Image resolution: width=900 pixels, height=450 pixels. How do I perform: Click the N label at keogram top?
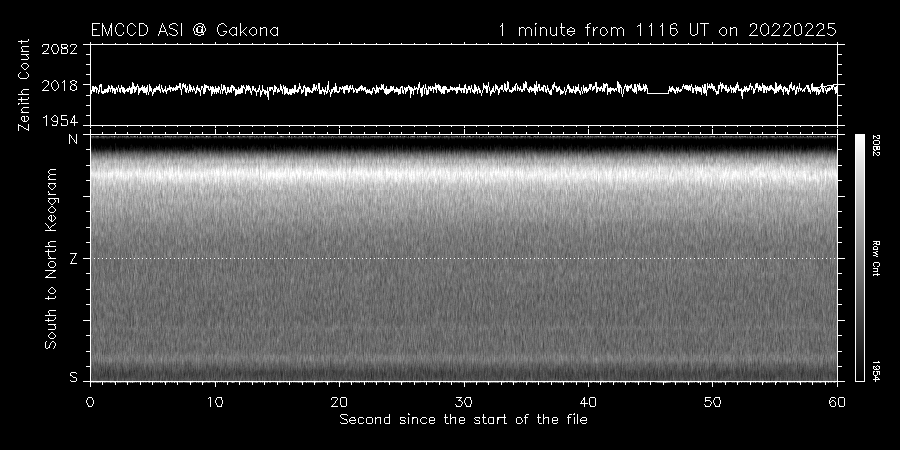pos(73,139)
